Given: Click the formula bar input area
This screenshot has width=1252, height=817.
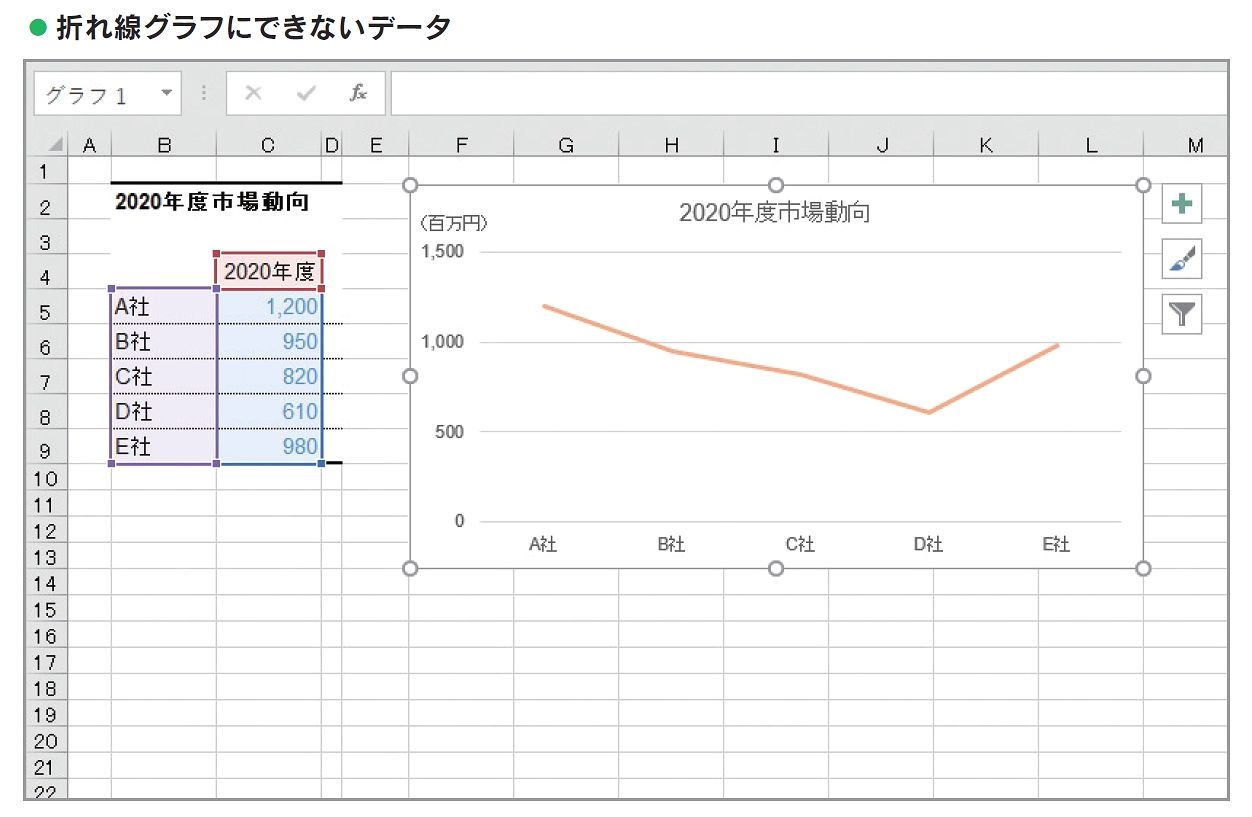Looking at the screenshot, I should [x=808, y=94].
